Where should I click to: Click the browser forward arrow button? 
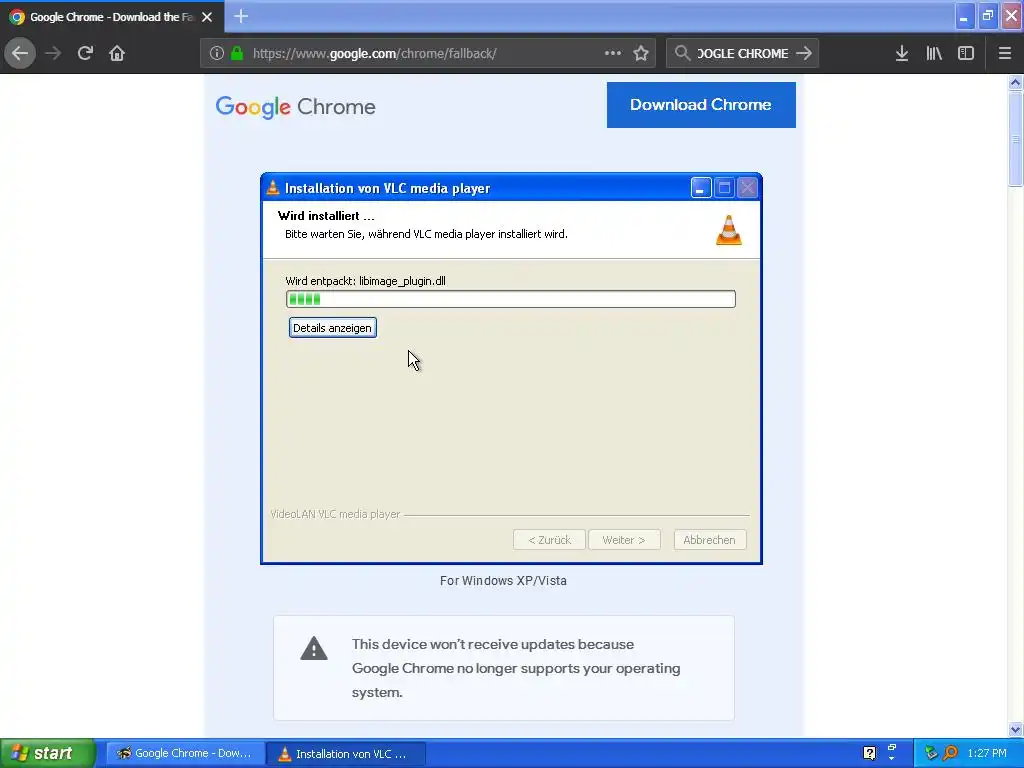click(x=53, y=53)
